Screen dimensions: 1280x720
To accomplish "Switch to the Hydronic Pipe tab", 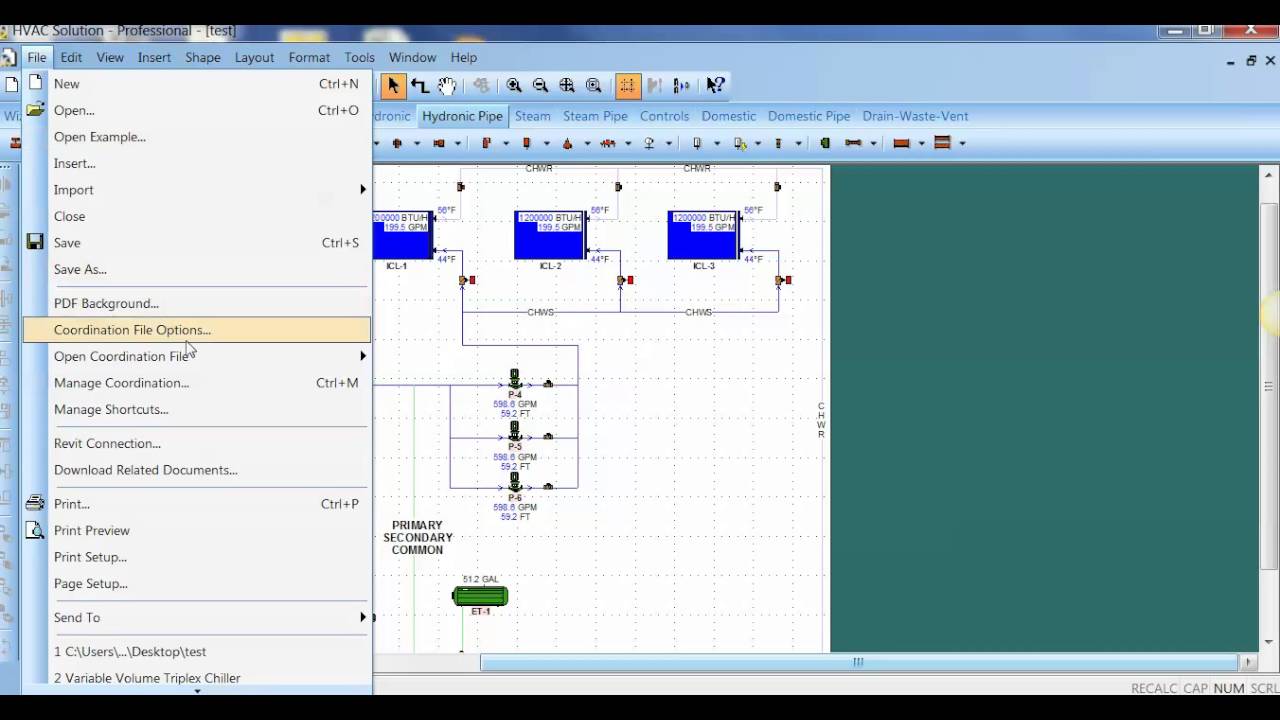I will 462,116.
